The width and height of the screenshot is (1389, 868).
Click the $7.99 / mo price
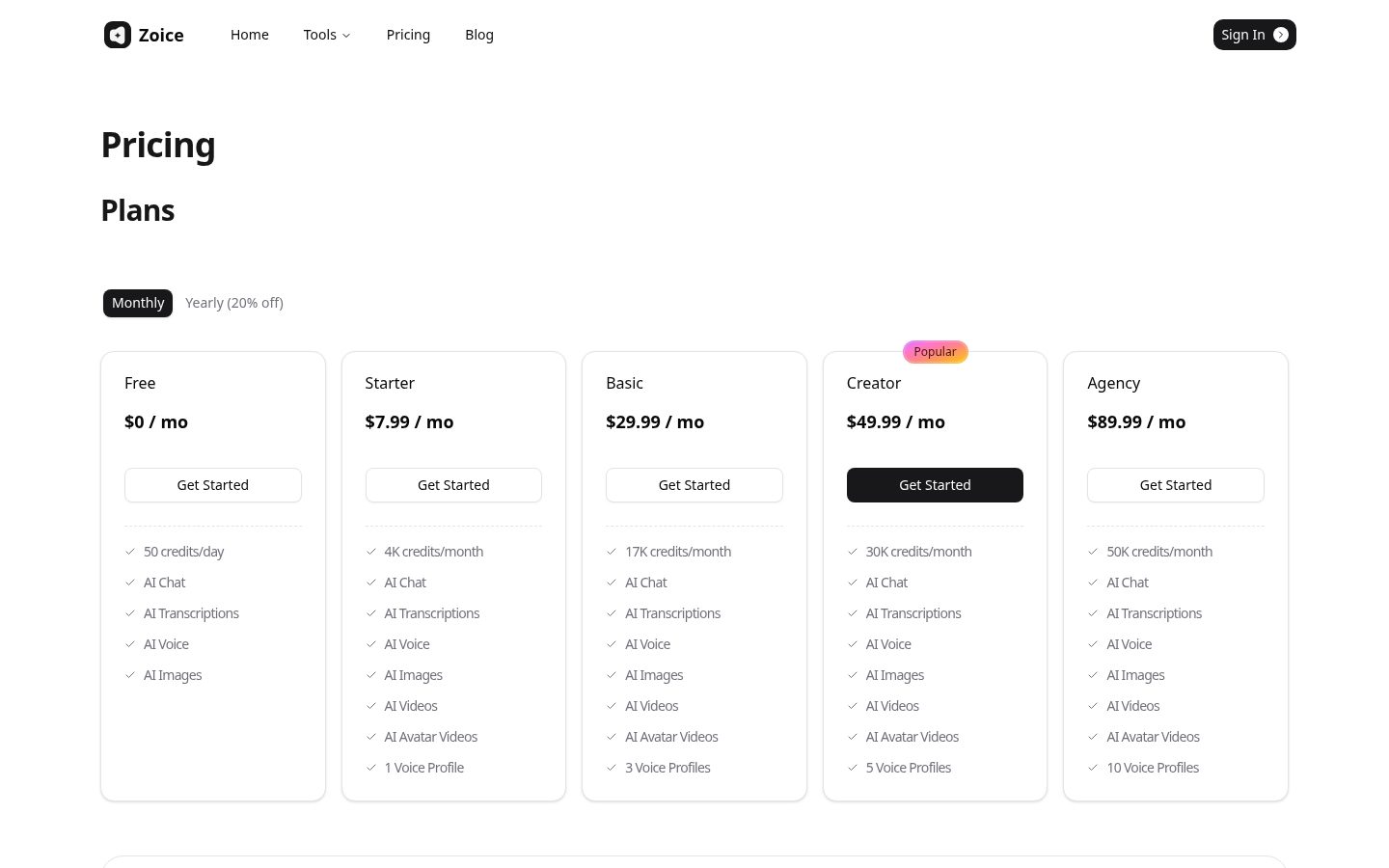[410, 422]
